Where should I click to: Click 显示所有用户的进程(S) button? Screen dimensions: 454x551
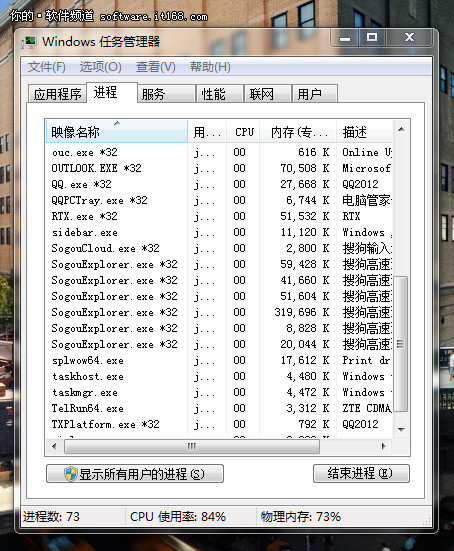(135, 474)
